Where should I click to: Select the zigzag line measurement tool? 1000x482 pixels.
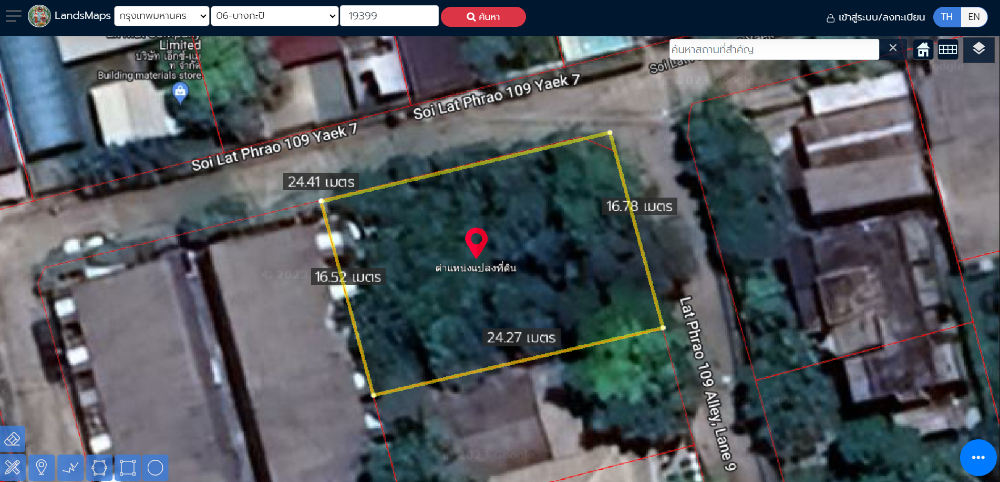tap(70, 467)
